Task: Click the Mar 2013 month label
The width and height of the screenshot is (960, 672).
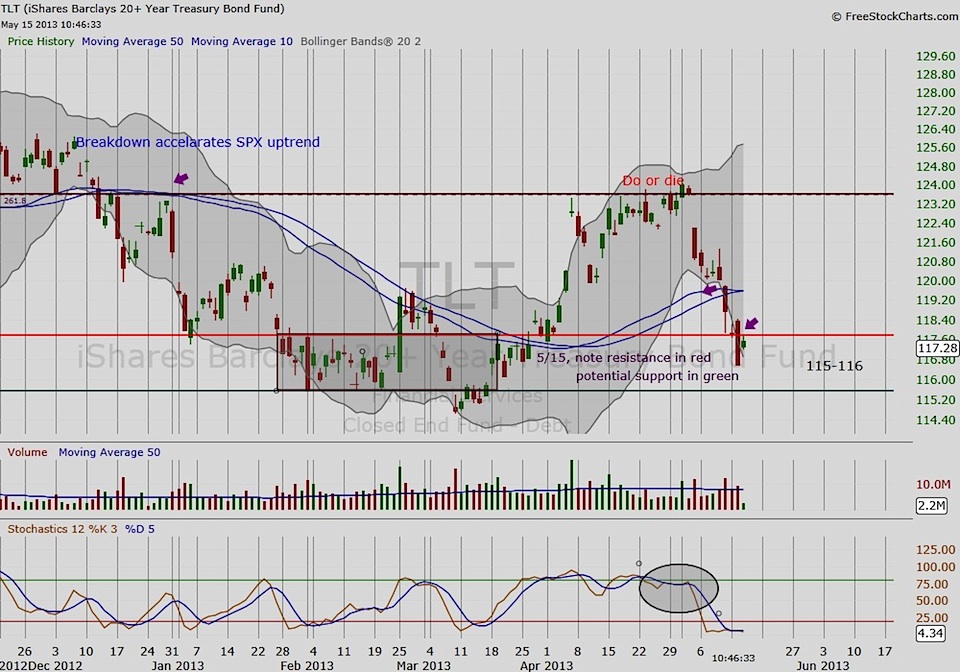Action: (x=423, y=666)
